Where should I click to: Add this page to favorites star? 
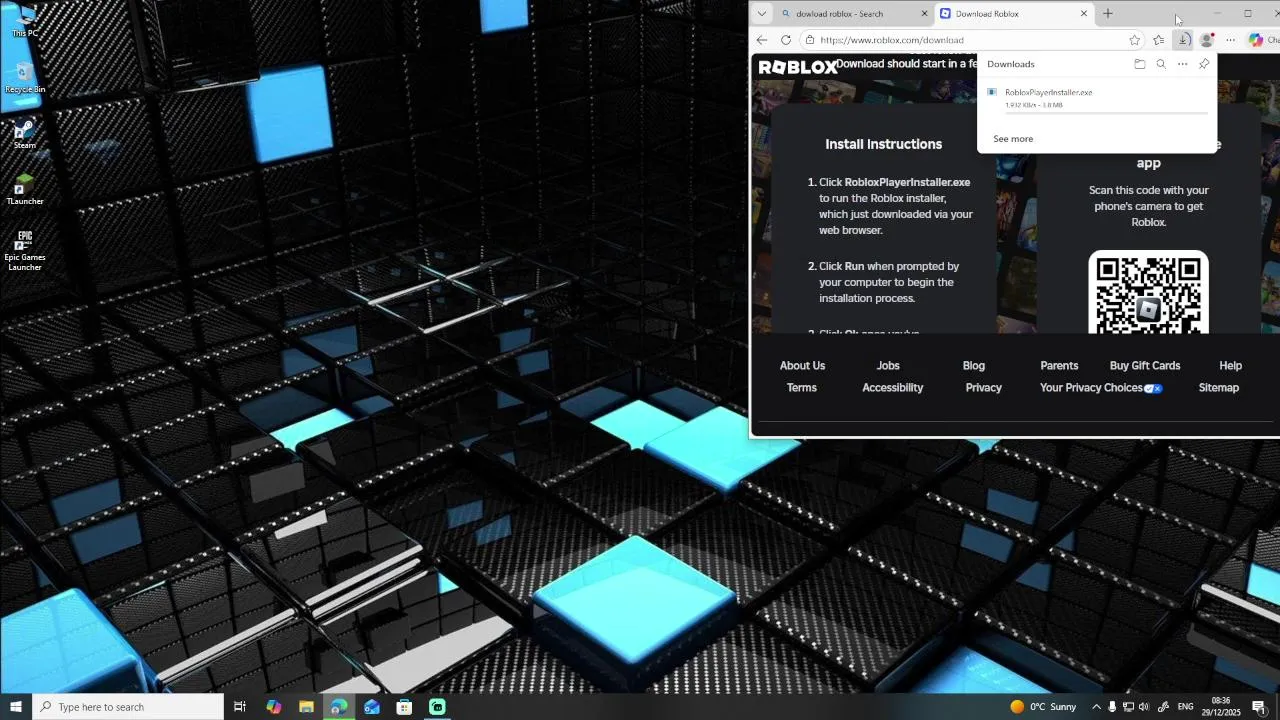pos(1134,40)
